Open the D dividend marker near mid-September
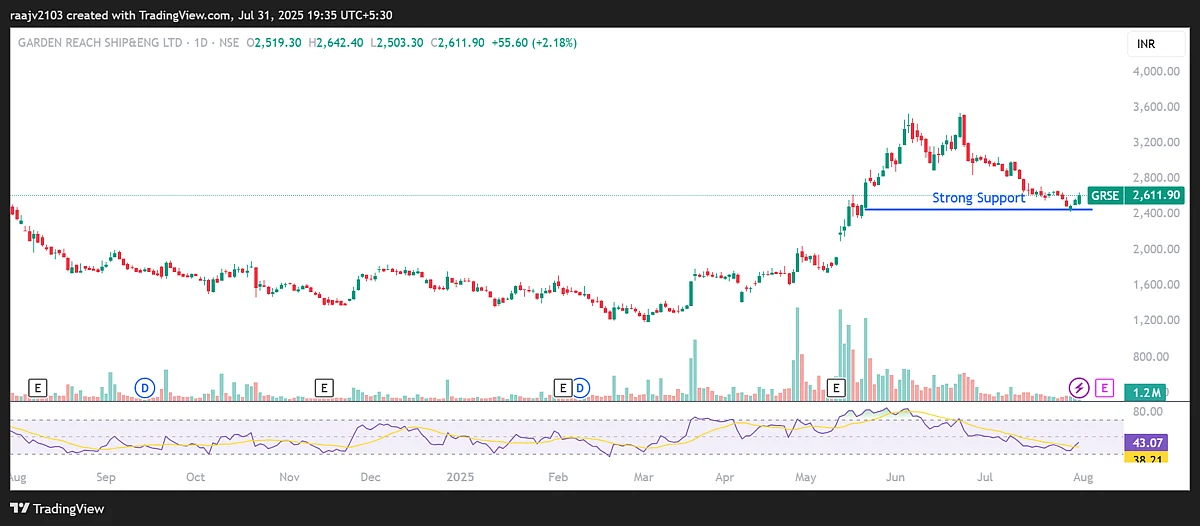 (x=144, y=387)
